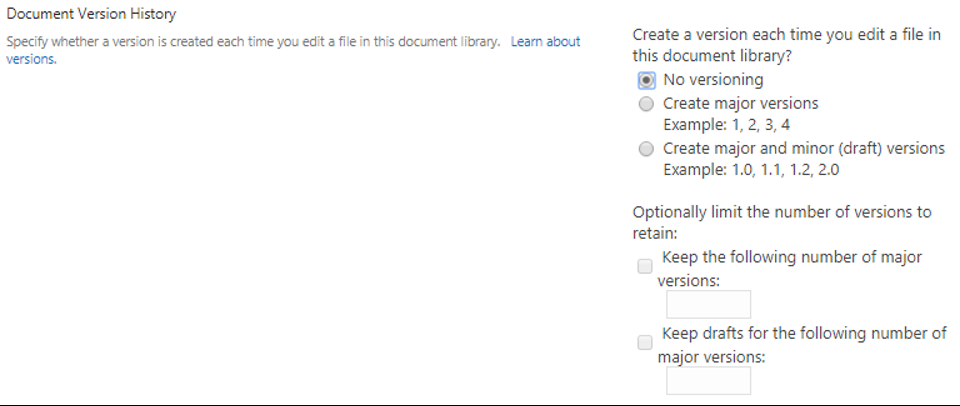This screenshot has width=960, height=406.
Task: Click 'Optionally limit the number of versions' text
Action: (x=781, y=212)
